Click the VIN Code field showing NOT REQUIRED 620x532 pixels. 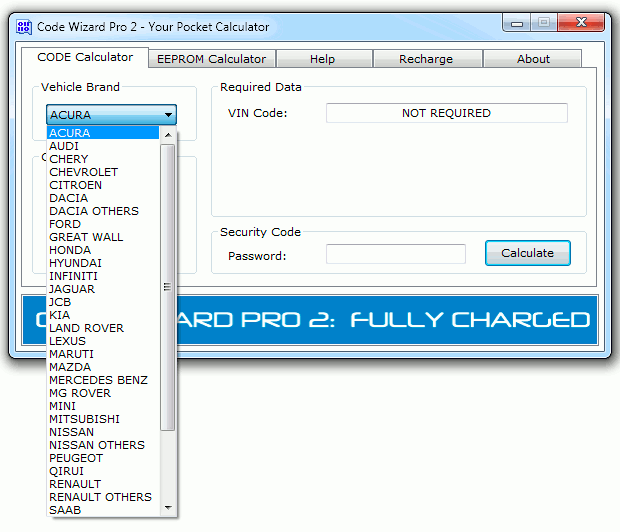(x=446, y=113)
